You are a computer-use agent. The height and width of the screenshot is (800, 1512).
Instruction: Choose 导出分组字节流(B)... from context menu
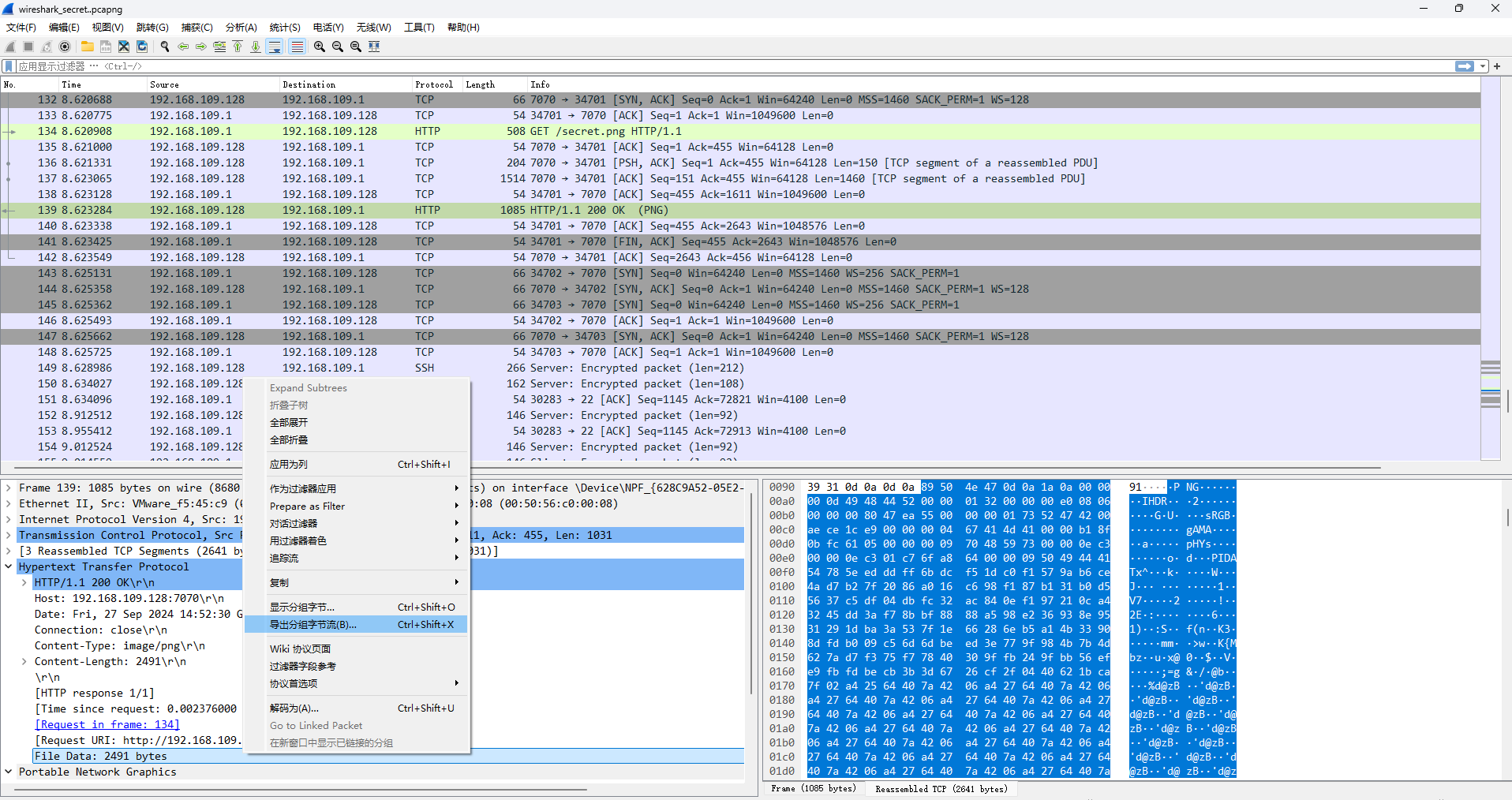[313, 625]
